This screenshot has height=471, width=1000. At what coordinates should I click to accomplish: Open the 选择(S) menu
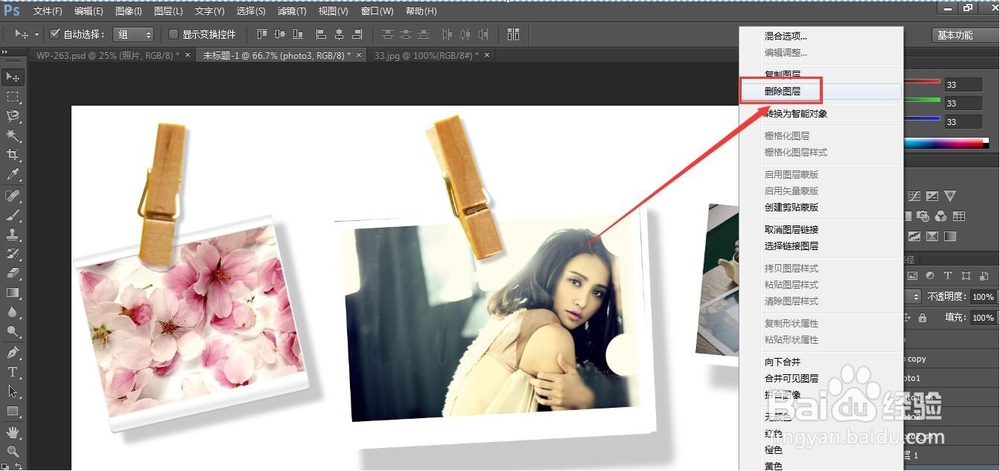(251, 11)
